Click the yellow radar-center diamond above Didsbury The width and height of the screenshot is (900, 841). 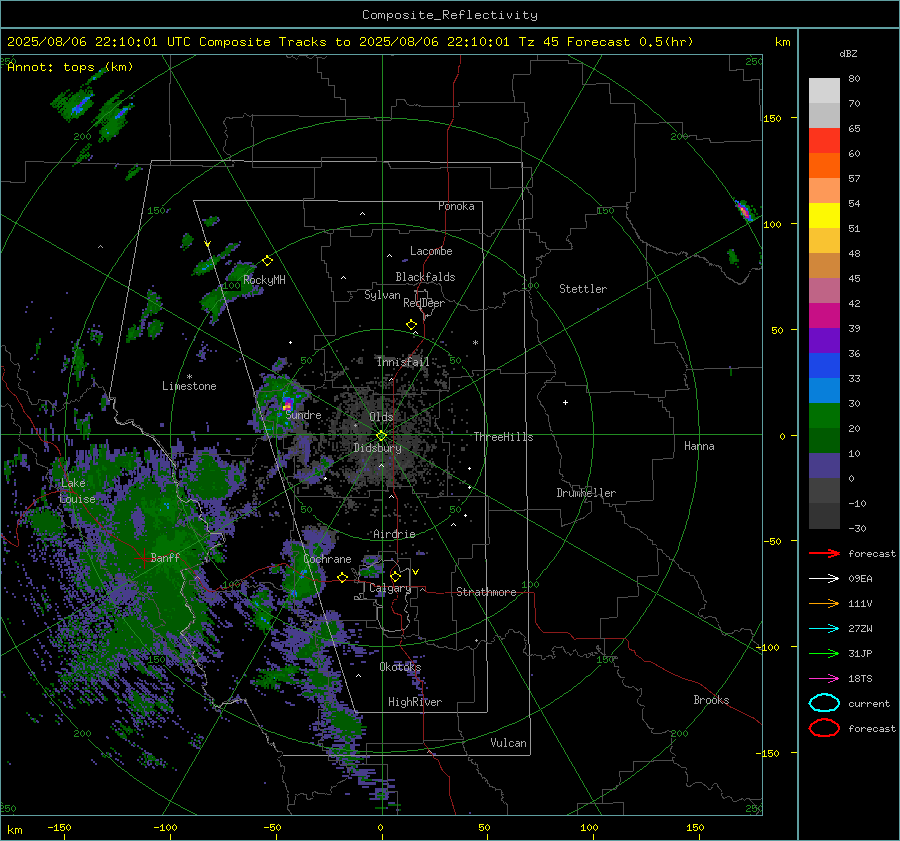381,436
